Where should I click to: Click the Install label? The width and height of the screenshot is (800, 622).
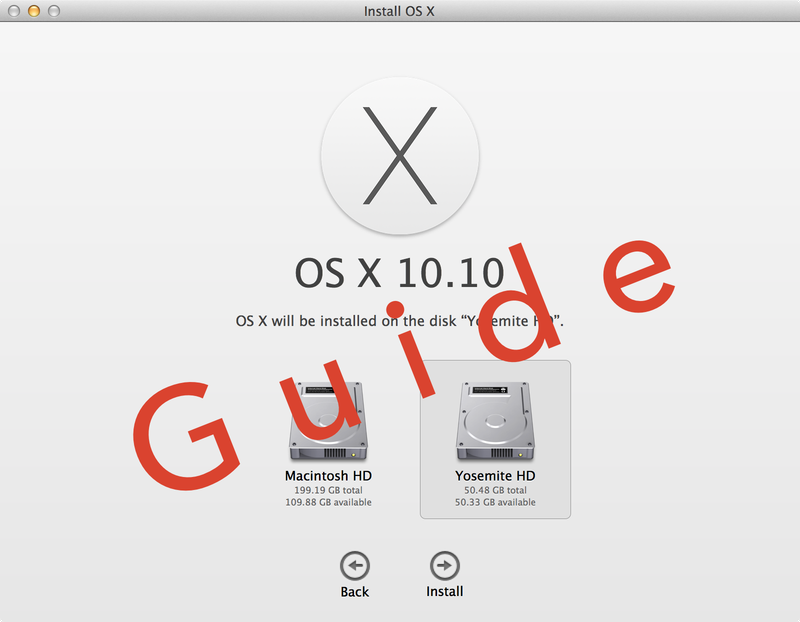444,591
